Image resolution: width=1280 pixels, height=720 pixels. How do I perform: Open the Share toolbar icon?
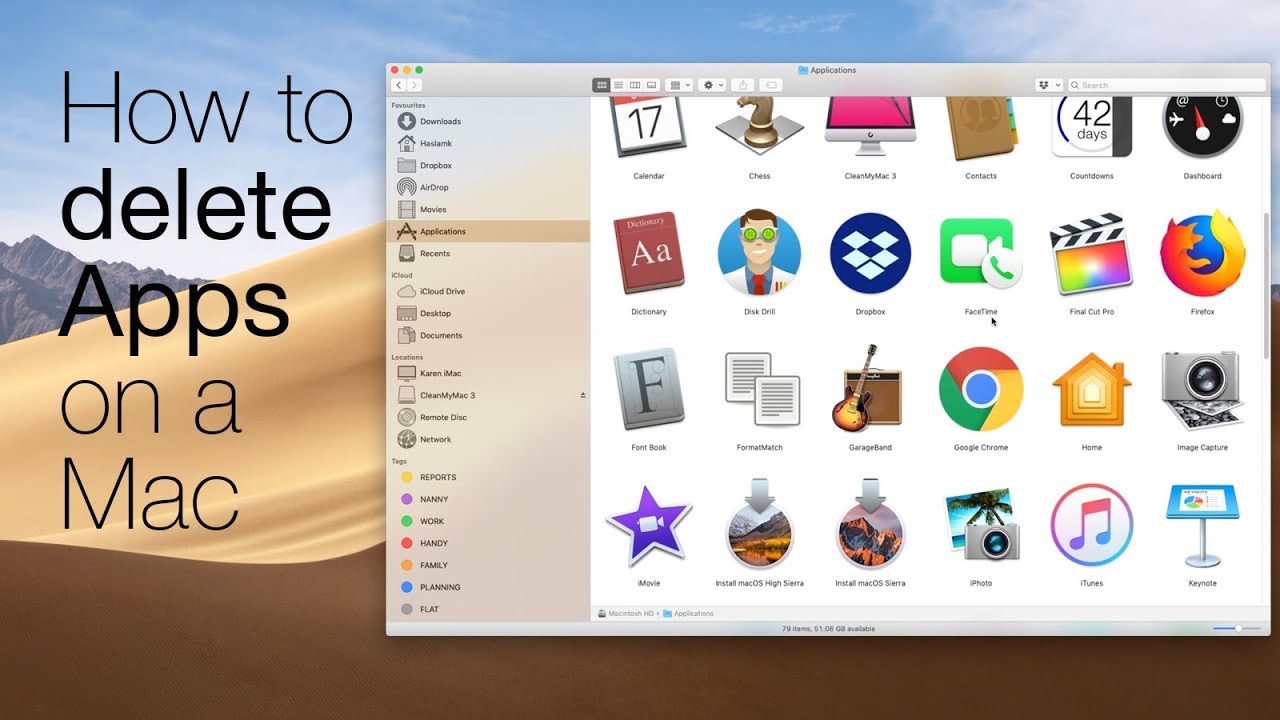pos(744,85)
